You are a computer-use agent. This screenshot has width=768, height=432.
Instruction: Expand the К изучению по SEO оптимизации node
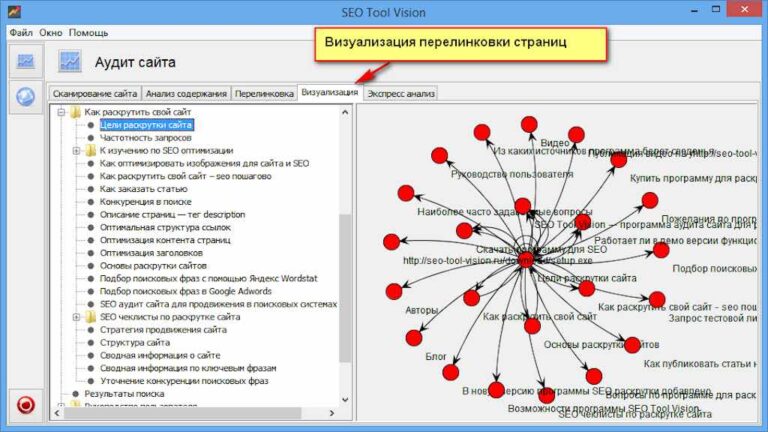click(x=76, y=150)
